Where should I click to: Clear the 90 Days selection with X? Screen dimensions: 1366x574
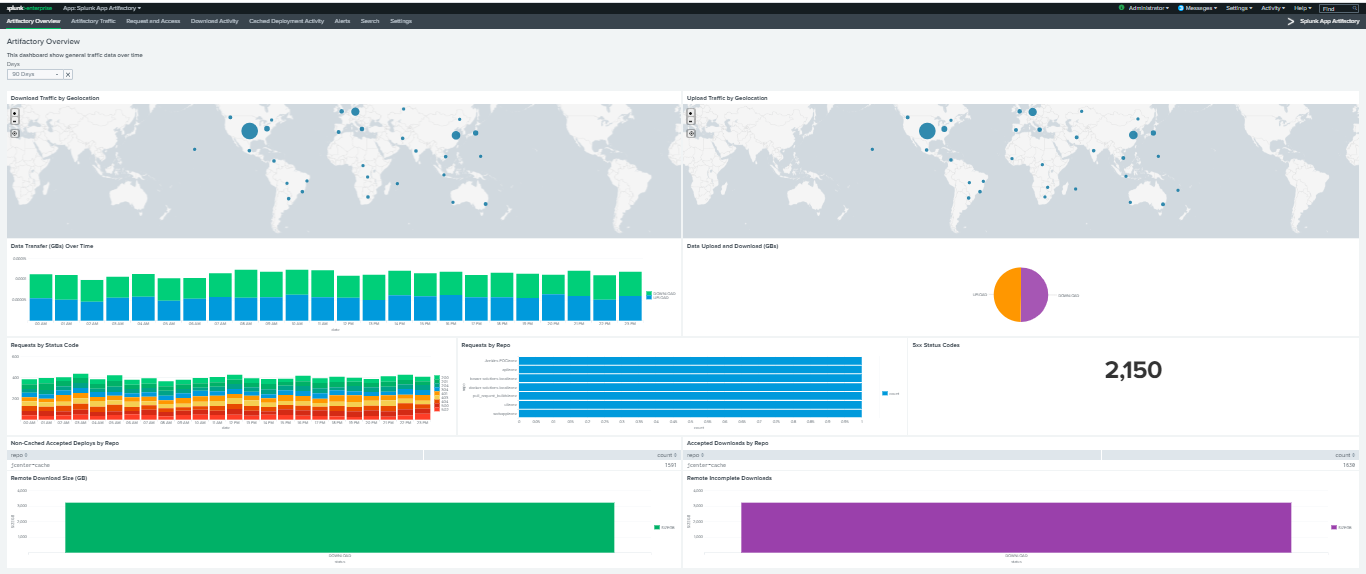tap(68, 74)
